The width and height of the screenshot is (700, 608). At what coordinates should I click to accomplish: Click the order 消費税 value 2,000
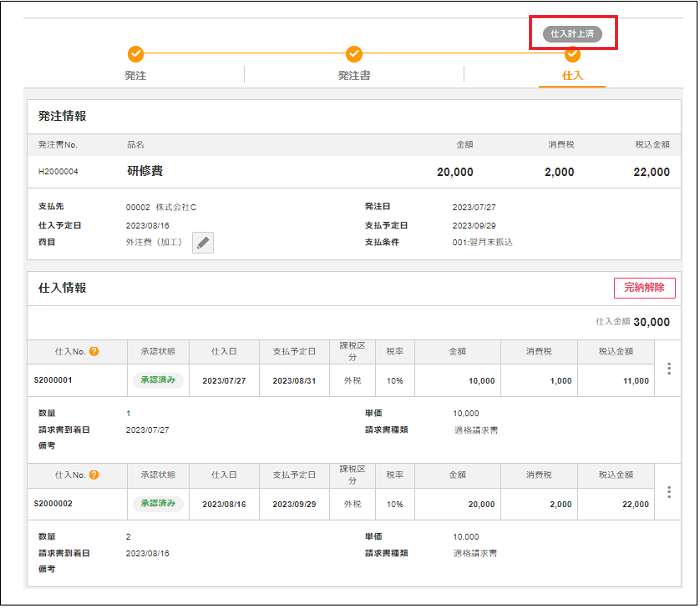(x=559, y=172)
